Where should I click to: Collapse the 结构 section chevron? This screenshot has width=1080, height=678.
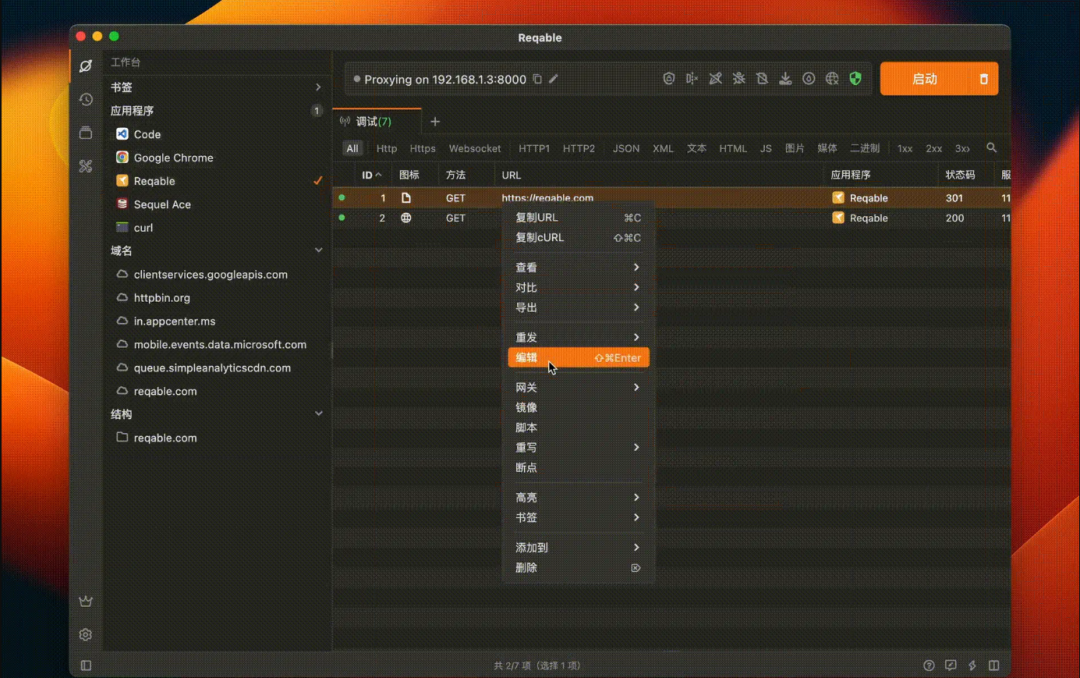click(x=318, y=413)
